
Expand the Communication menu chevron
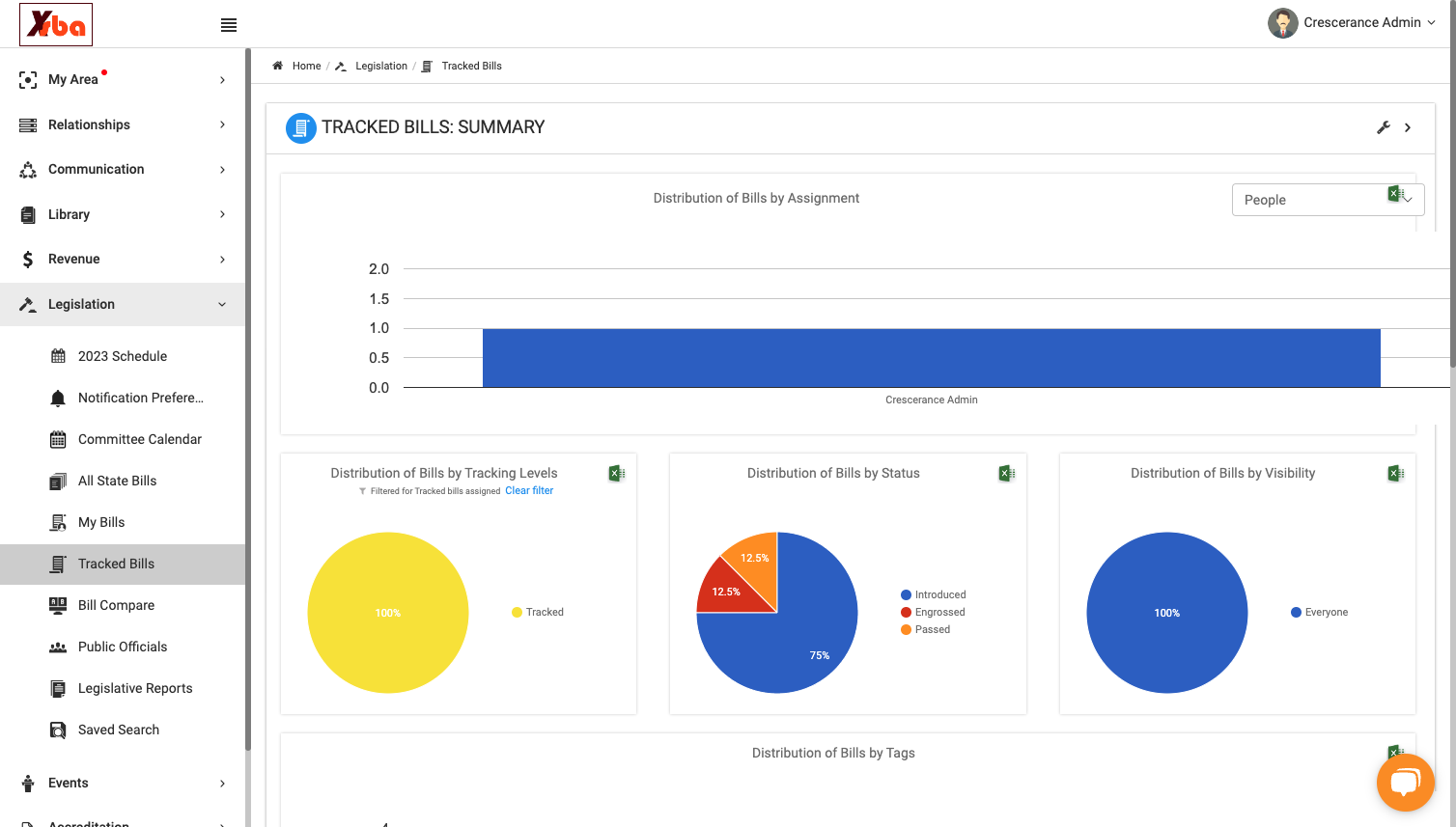pos(222,170)
